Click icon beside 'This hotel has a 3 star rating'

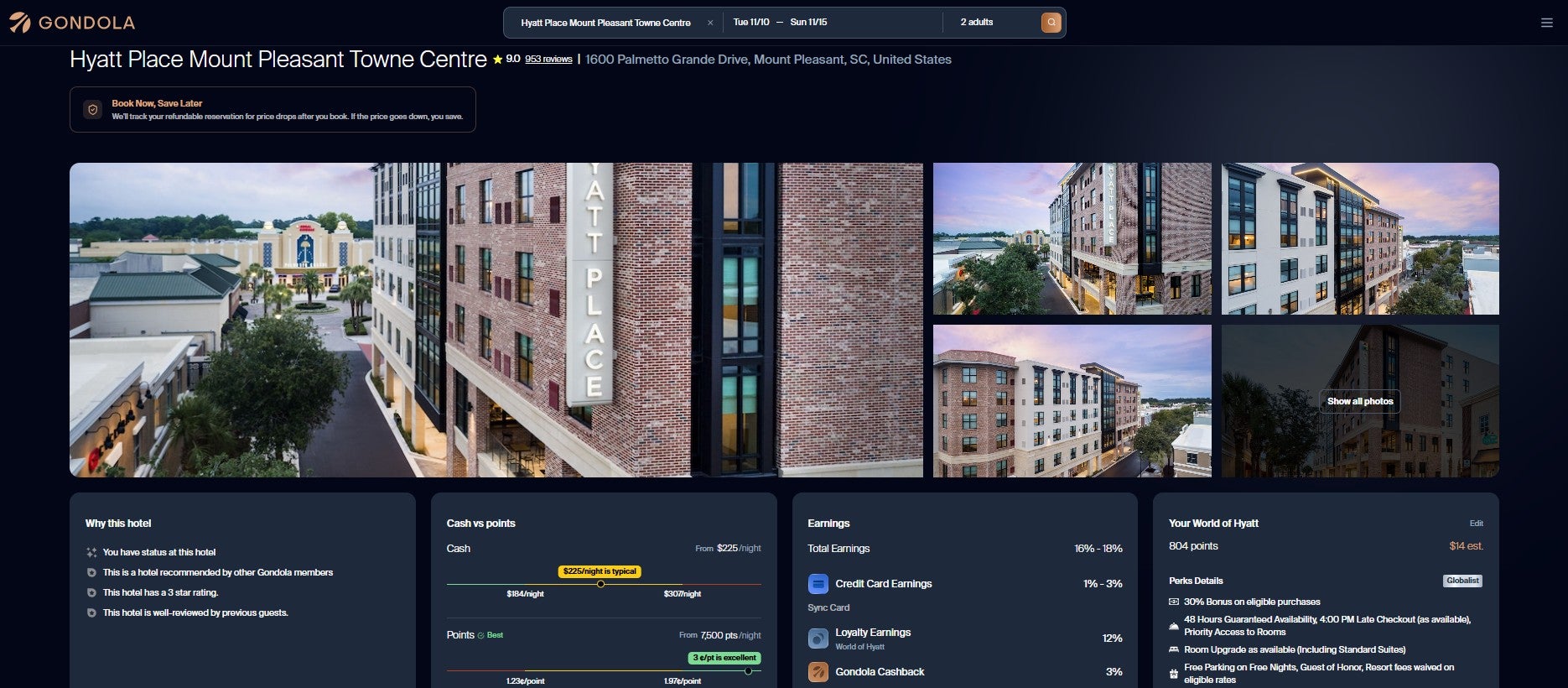[x=91, y=592]
